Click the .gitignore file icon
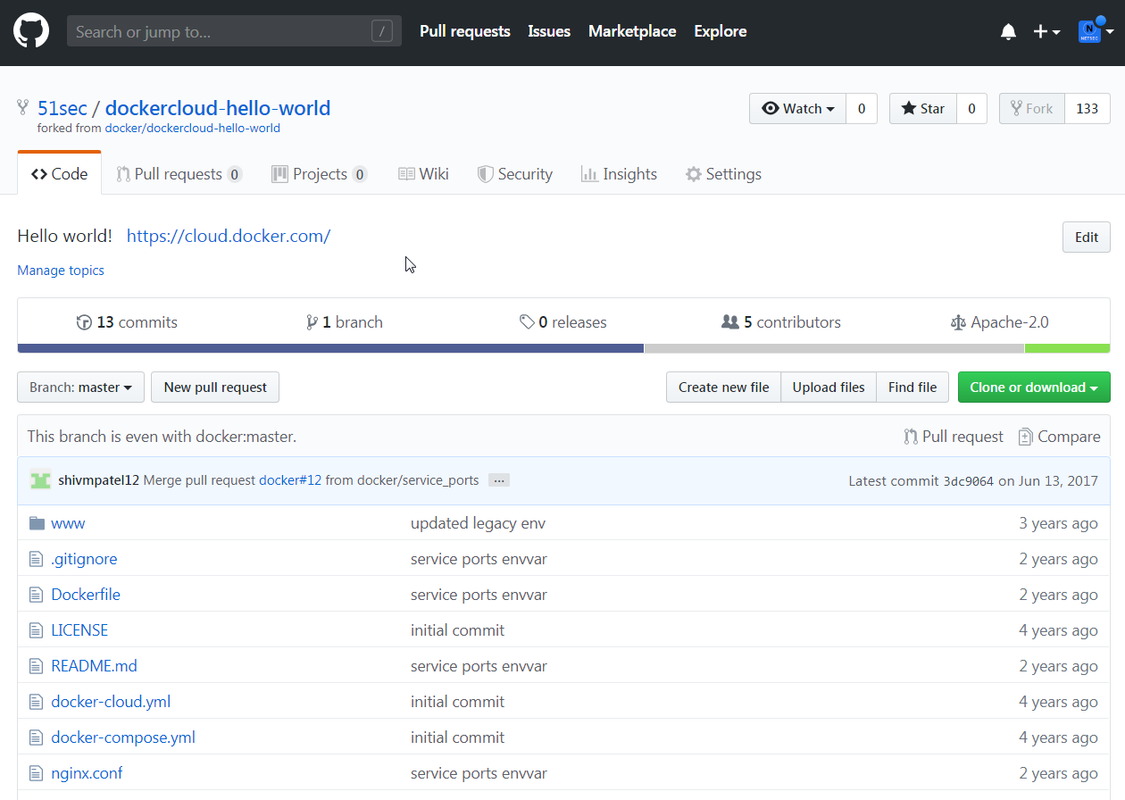Viewport: 1125px width, 800px height. [x=36, y=559]
